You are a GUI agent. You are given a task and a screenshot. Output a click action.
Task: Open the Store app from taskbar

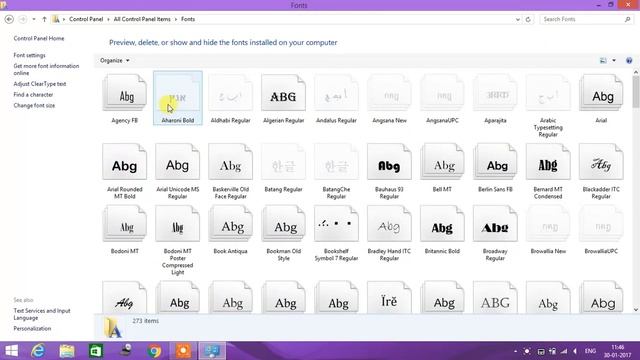pos(96,351)
